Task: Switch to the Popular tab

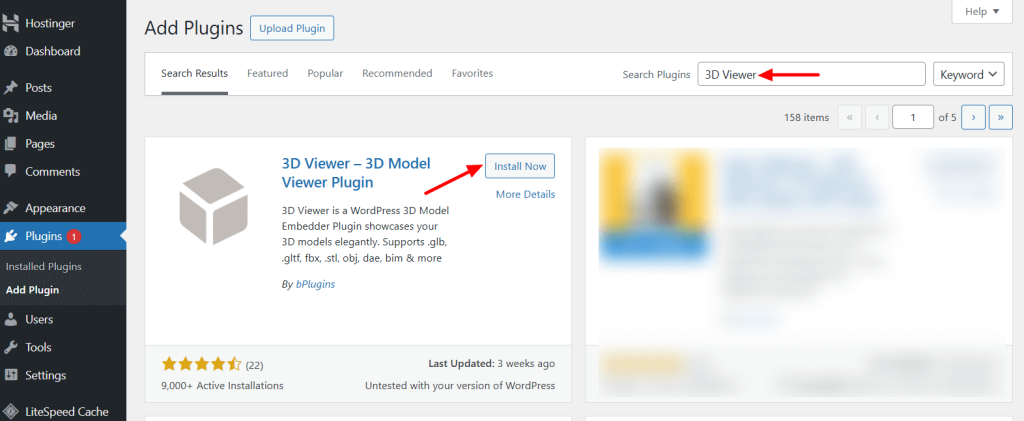Action: click(325, 74)
